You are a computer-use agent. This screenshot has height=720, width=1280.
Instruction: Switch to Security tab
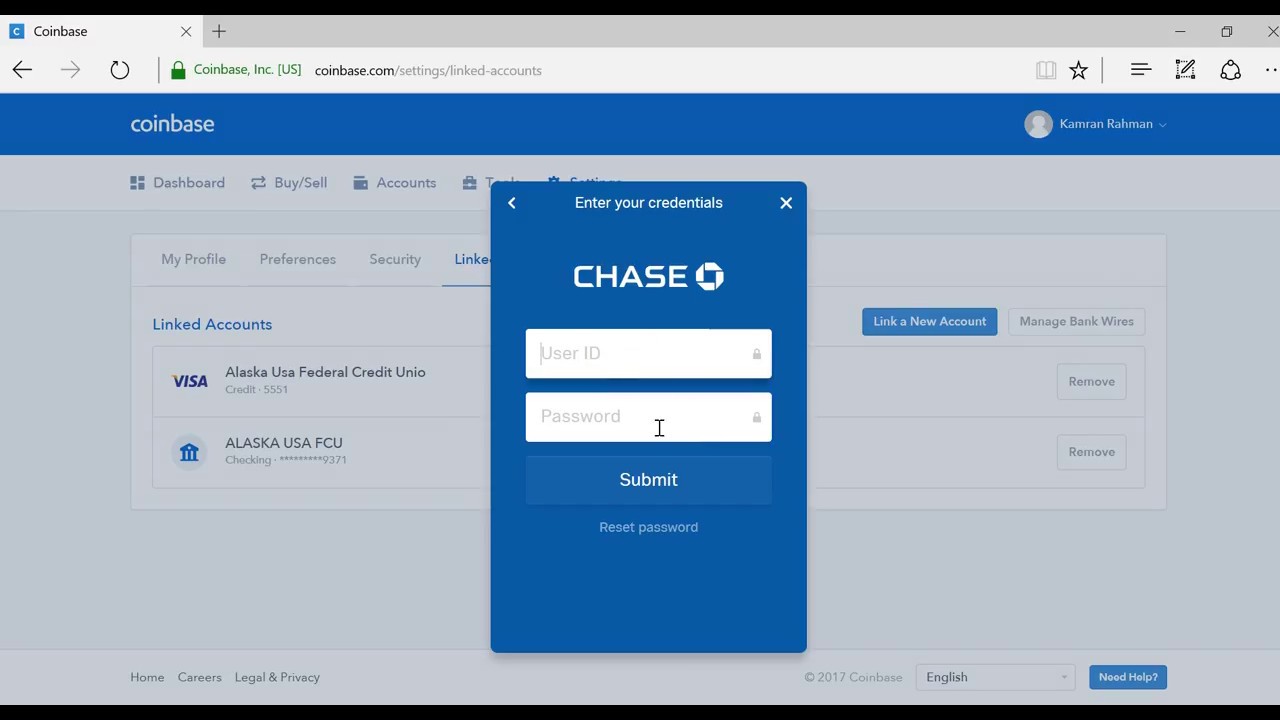click(x=395, y=259)
